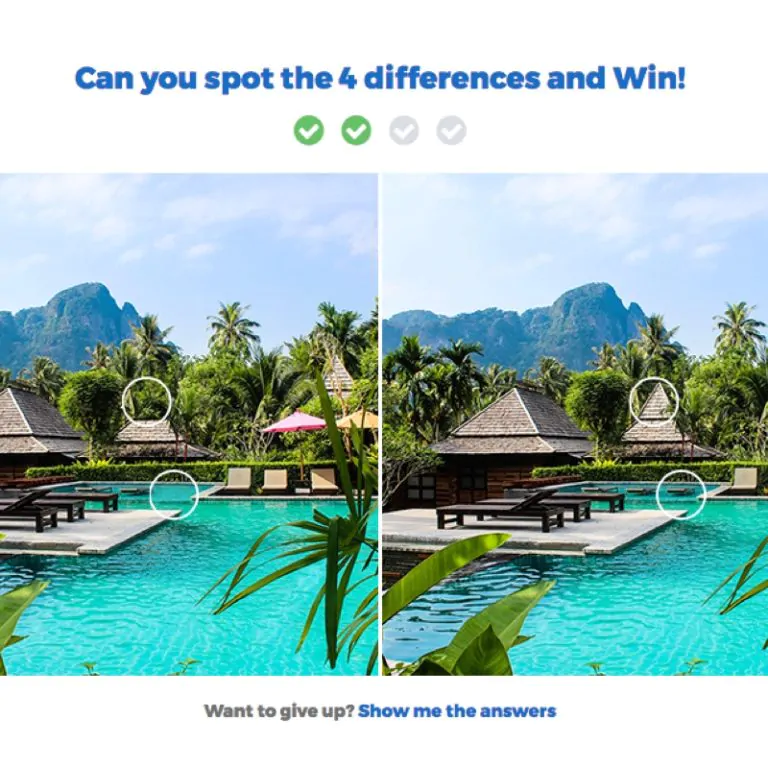Select the circled tree area in left image
Screen dimensions: 768x768
pos(146,402)
